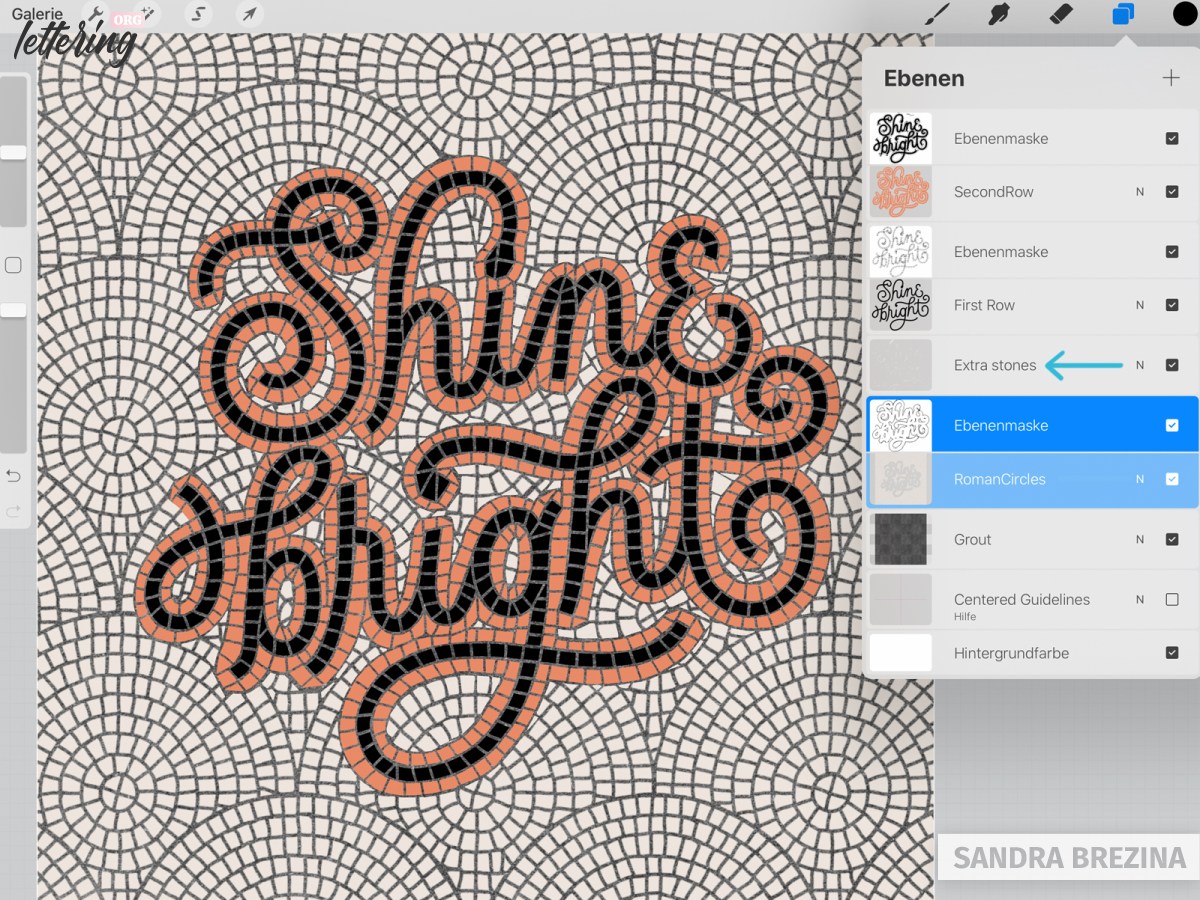The height and width of the screenshot is (900, 1200).
Task: Select the First Row layer name
Action: (985, 305)
